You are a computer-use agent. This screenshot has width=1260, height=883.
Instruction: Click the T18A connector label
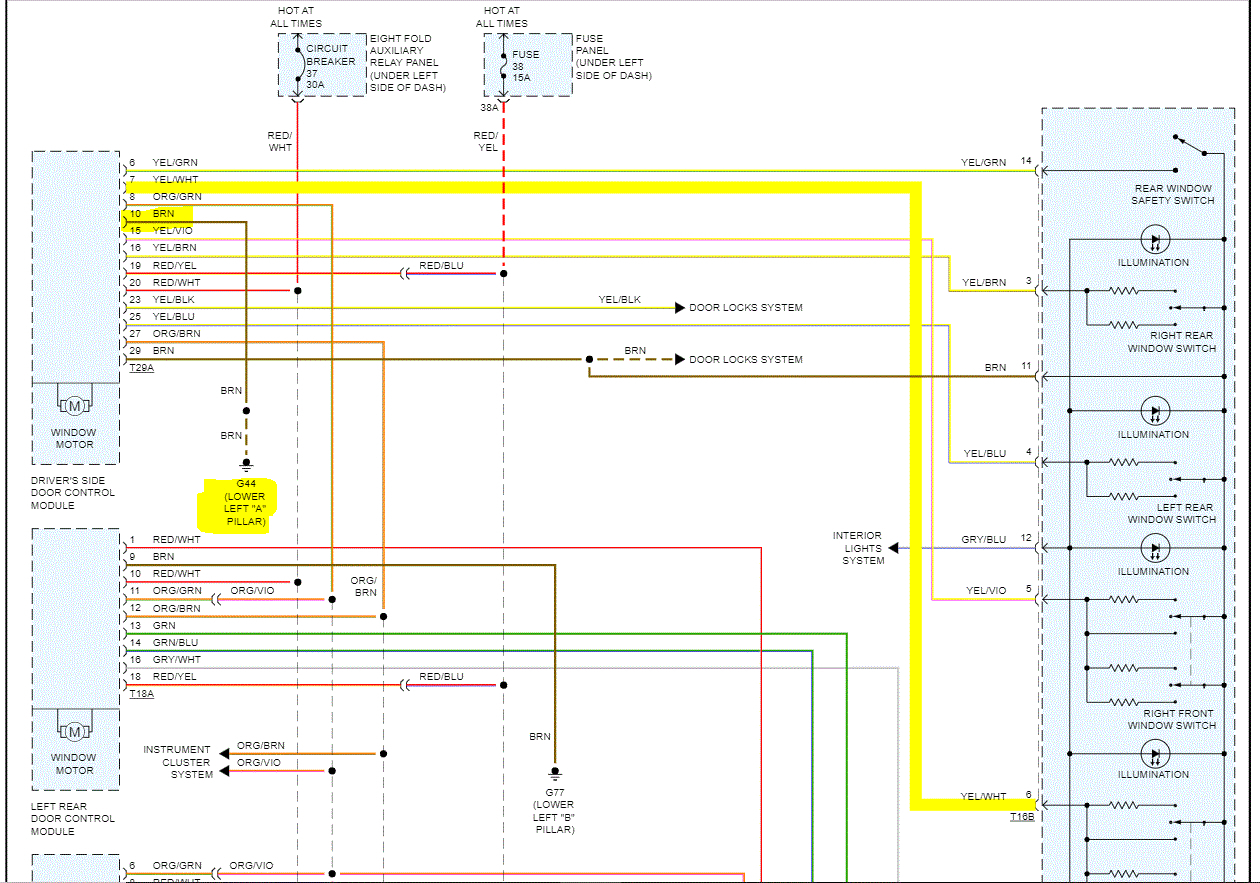tap(142, 694)
